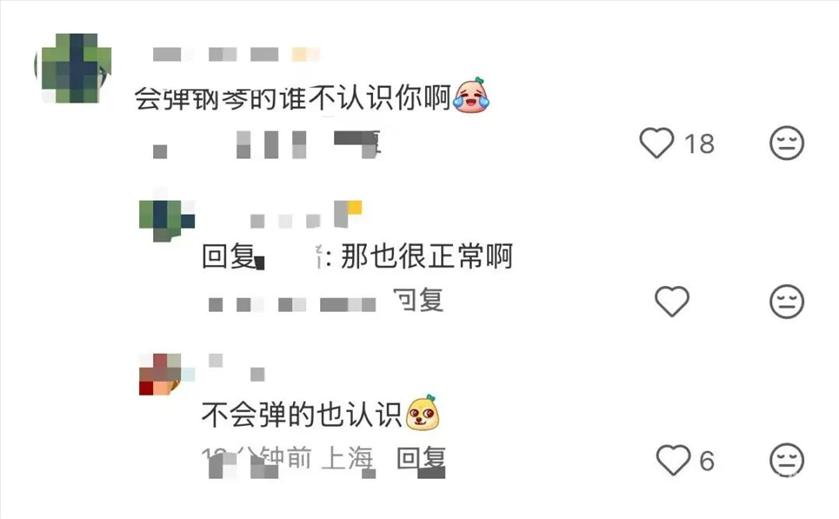Open avatar of the "那也很正常啊" replier
Screen dimensions: 839x519
(x=166, y=220)
